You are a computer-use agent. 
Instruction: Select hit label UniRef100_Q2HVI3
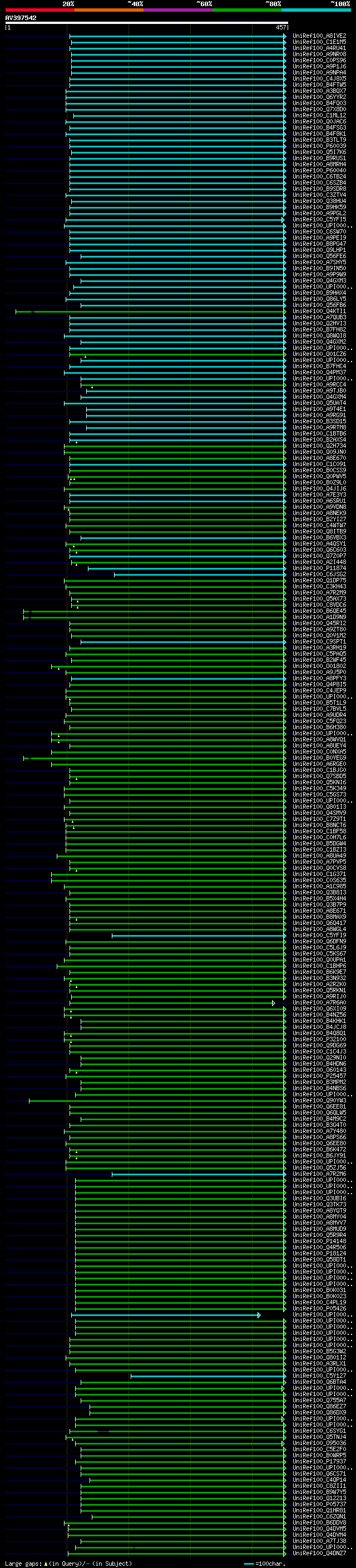319,323
